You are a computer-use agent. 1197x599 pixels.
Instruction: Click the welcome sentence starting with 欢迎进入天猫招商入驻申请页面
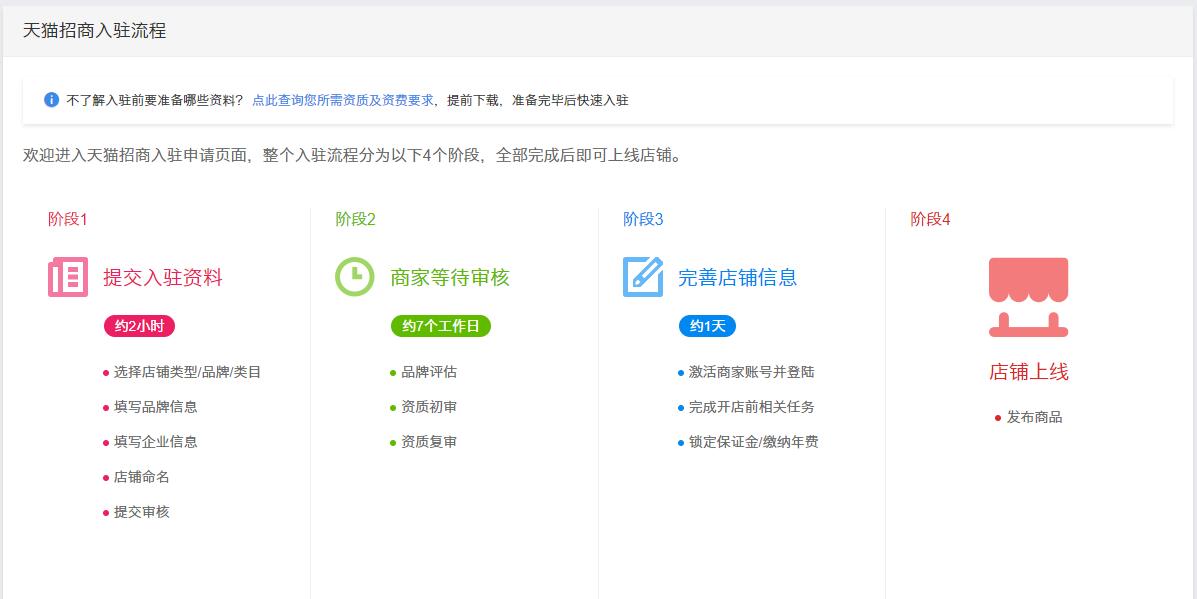pos(352,156)
